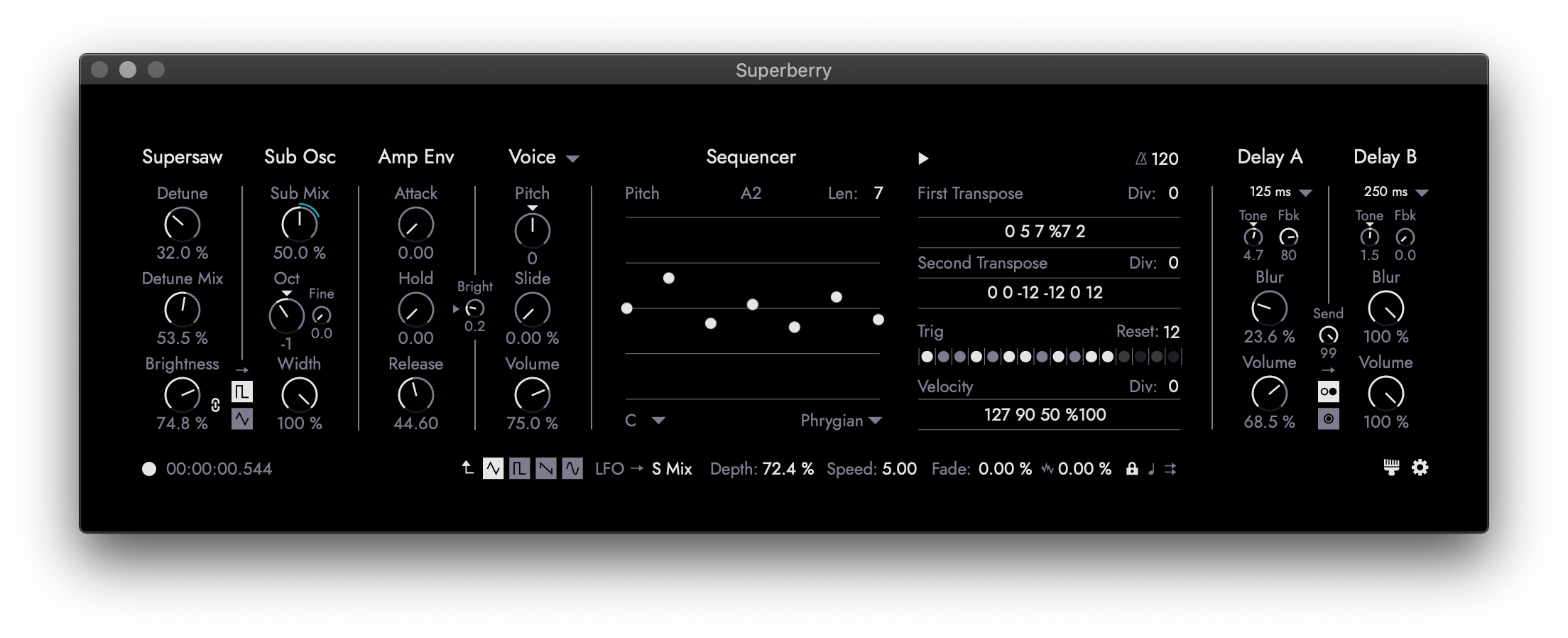Click the Detune knob in Supersaw
This screenshot has height=638, width=1568.
click(x=183, y=225)
